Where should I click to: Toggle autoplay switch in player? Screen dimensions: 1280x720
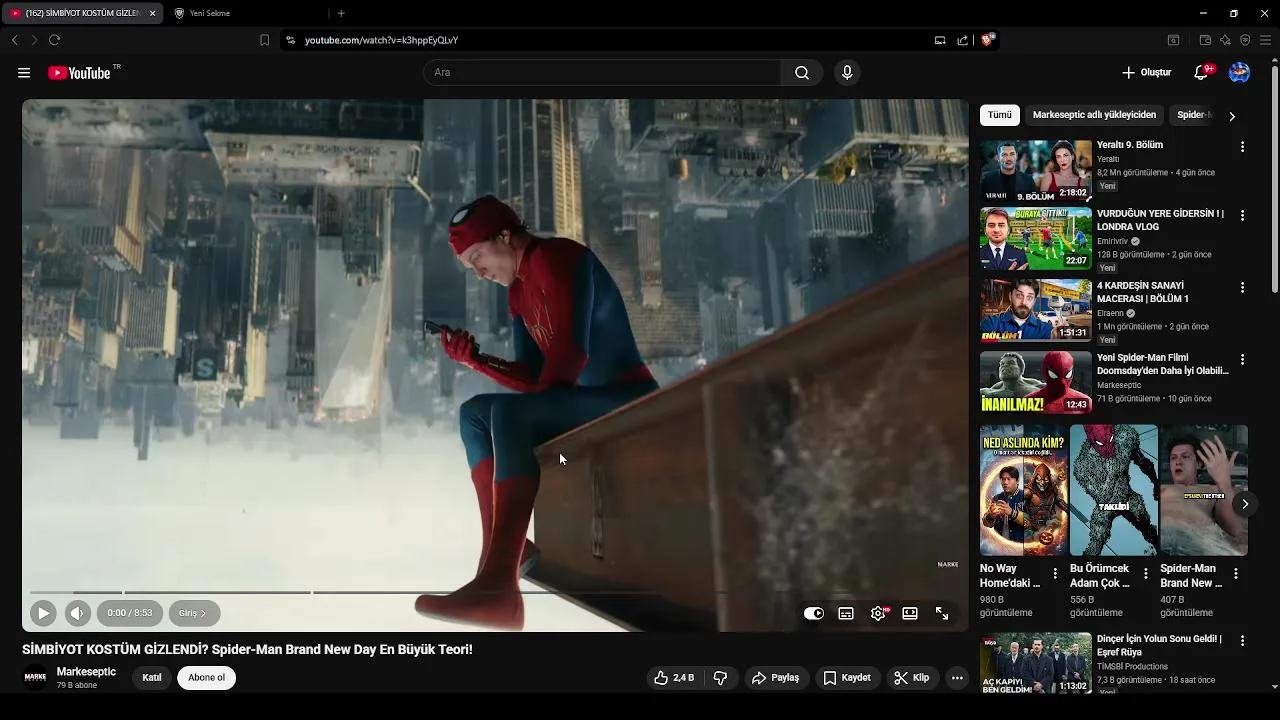814,614
